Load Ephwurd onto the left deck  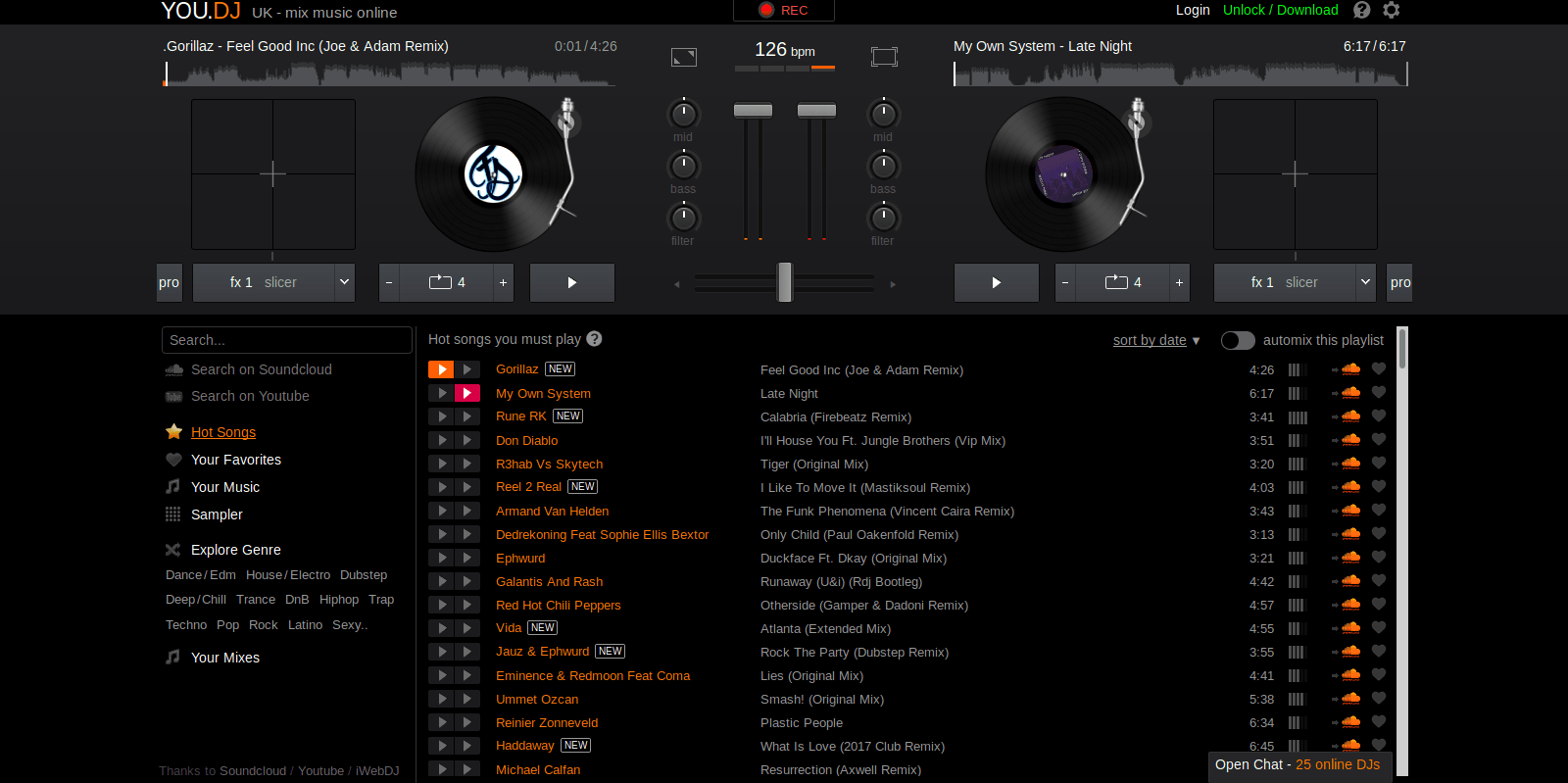tap(441, 558)
